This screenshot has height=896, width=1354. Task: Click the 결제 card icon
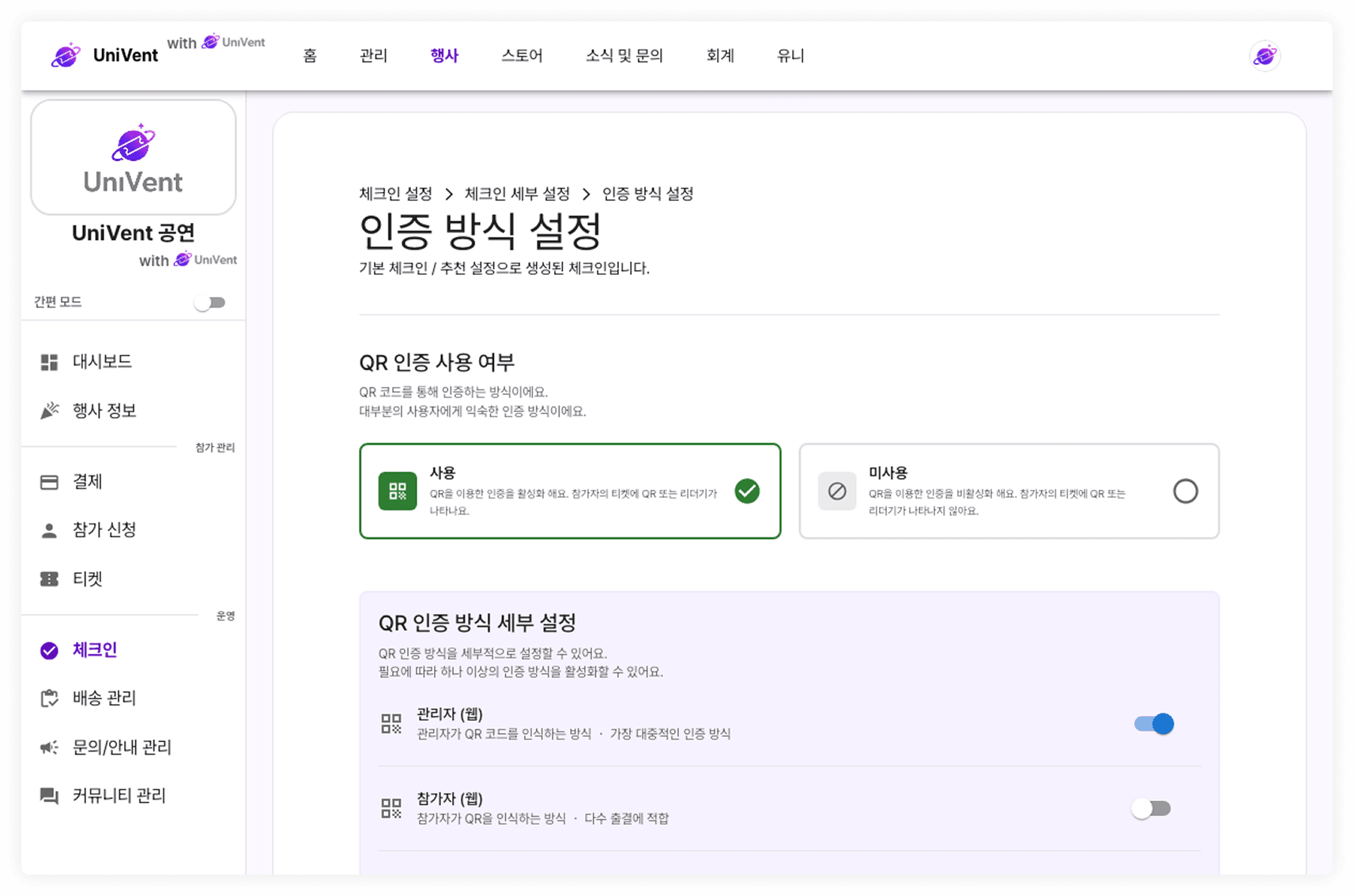coord(49,482)
